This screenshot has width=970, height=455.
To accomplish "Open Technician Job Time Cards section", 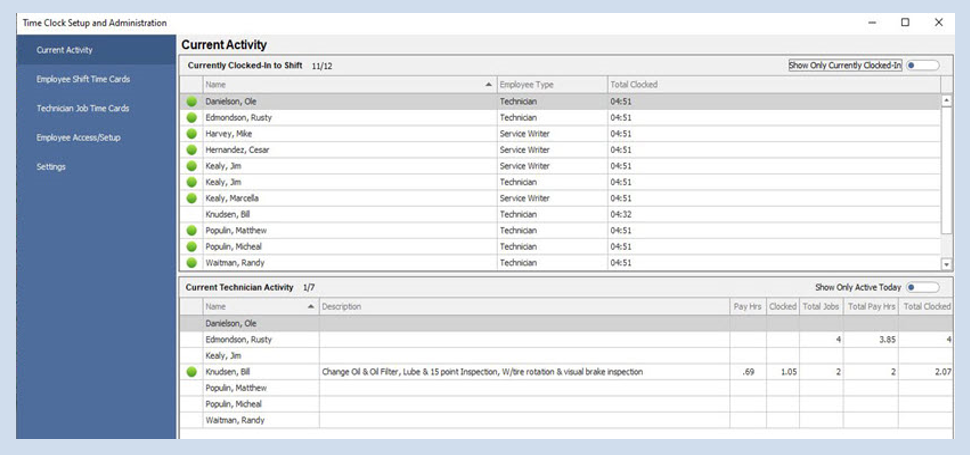I will pyautogui.click(x=83, y=108).
